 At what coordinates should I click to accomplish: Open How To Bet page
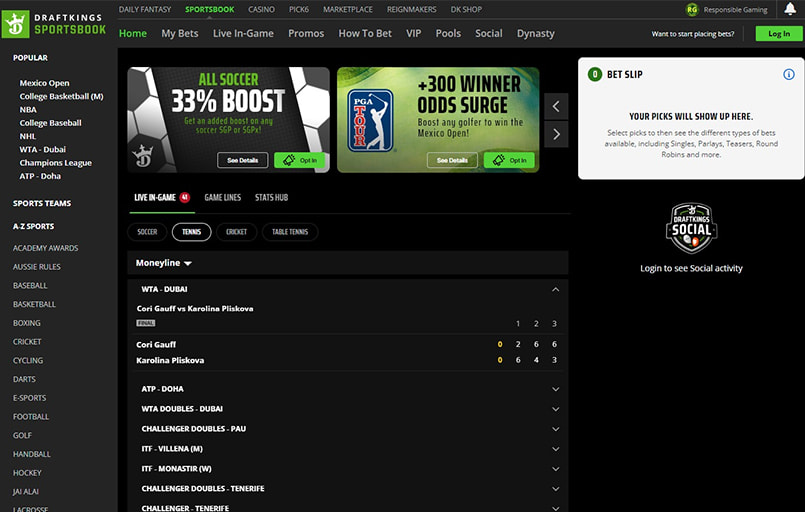point(365,33)
